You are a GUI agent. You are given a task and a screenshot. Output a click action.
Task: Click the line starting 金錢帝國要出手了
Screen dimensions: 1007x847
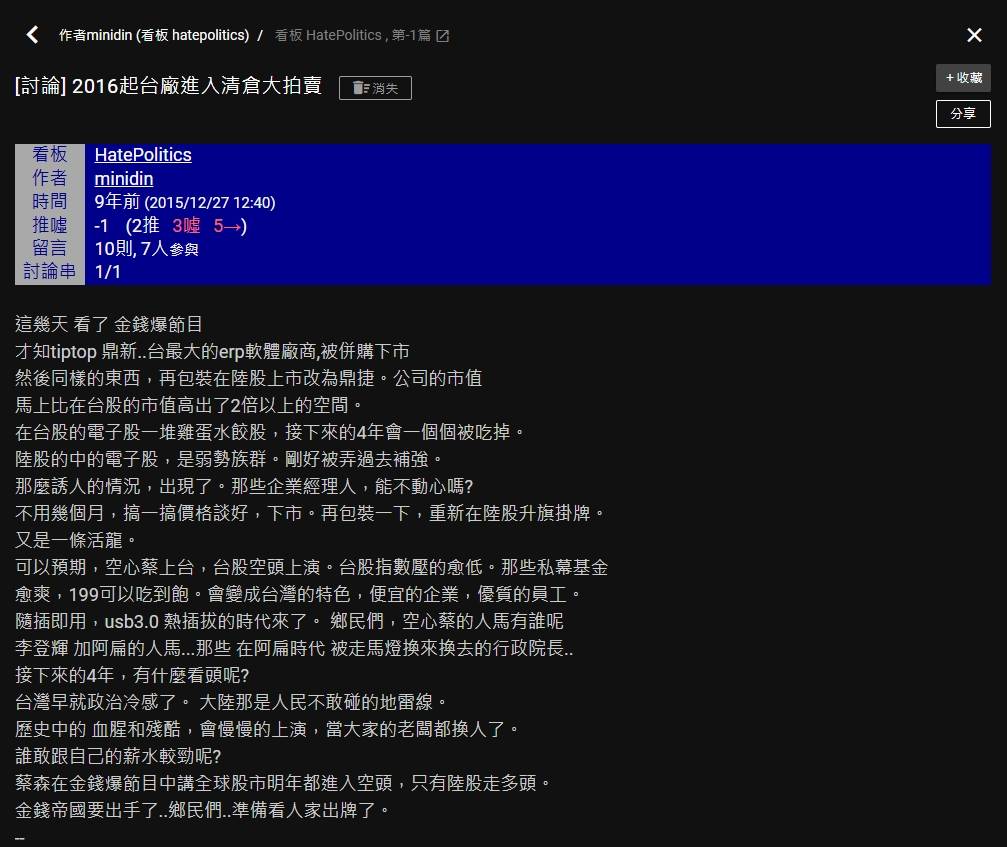203,810
